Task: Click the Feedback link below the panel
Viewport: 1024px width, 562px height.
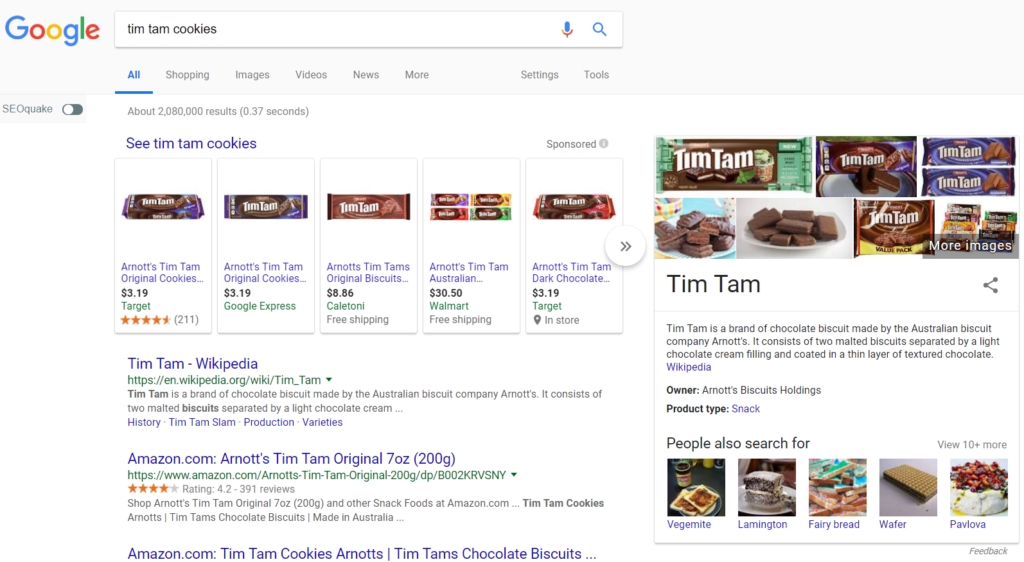Action: [x=988, y=552]
